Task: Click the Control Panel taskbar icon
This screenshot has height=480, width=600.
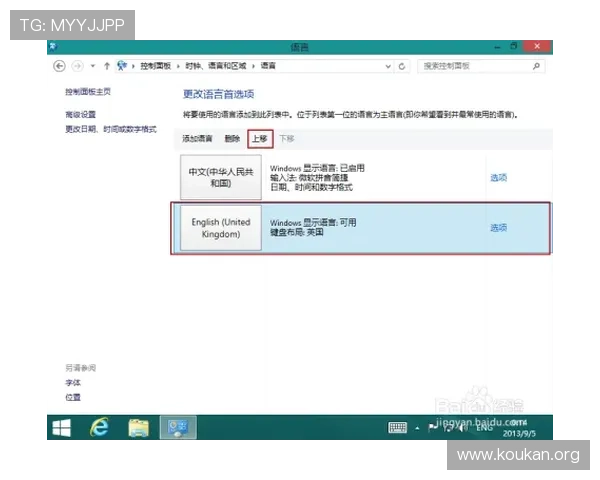Action: (x=178, y=428)
